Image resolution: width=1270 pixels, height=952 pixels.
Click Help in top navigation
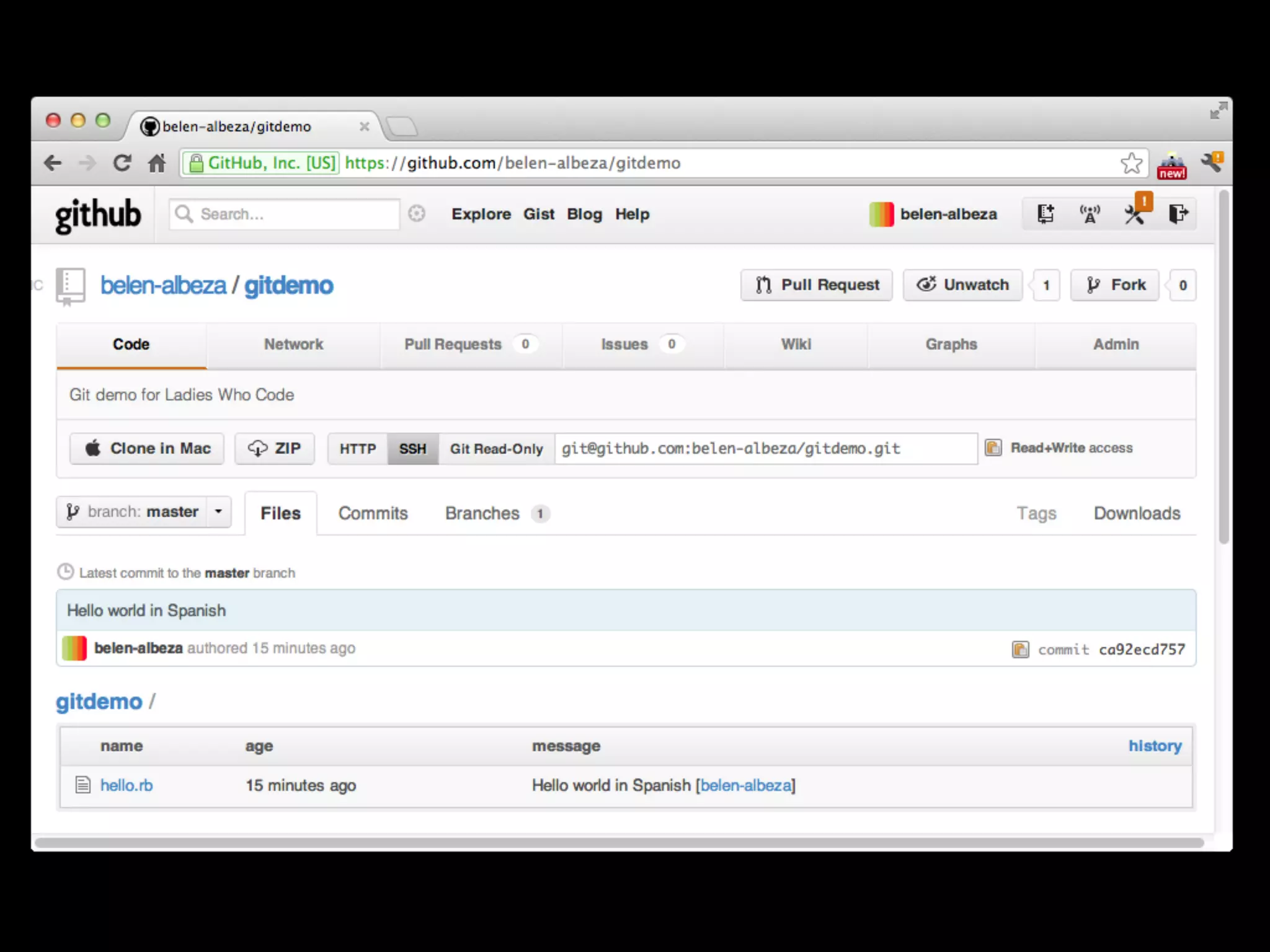pyautogui.click(x=633, y=214)
